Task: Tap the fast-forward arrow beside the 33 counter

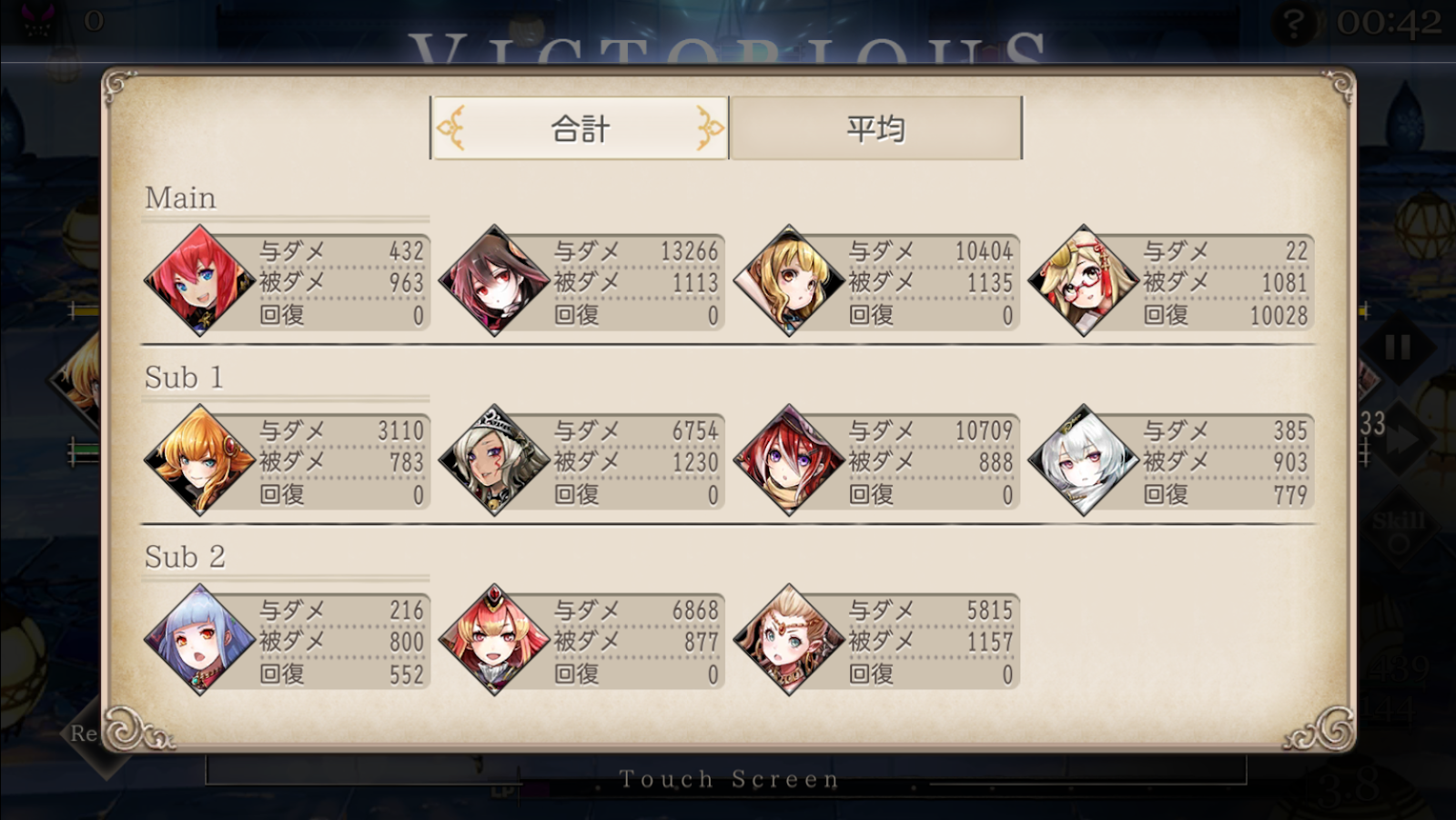Action: pyautogui.click(x=1401, y=439)
